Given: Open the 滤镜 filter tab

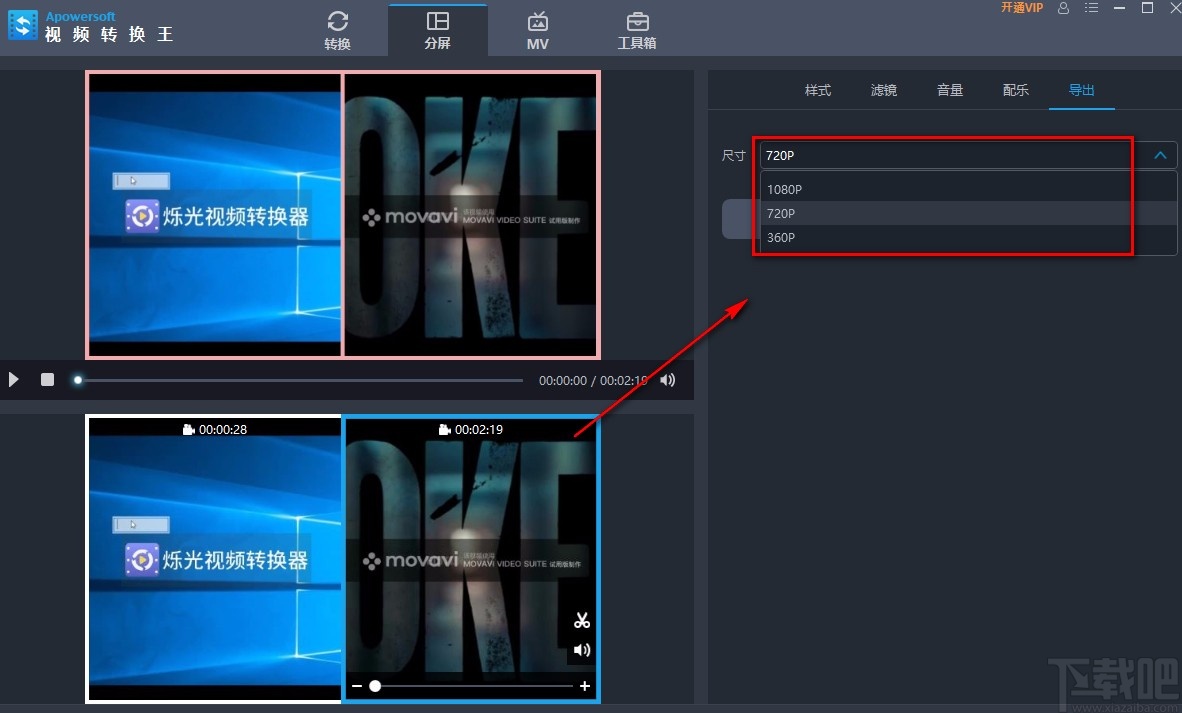Looking at the screenshot, I should 883,90.
